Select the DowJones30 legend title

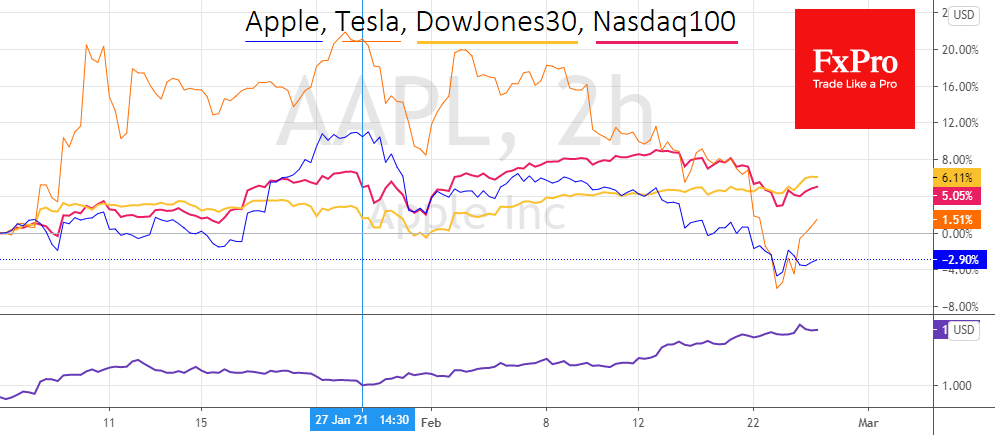pos(498,24)
